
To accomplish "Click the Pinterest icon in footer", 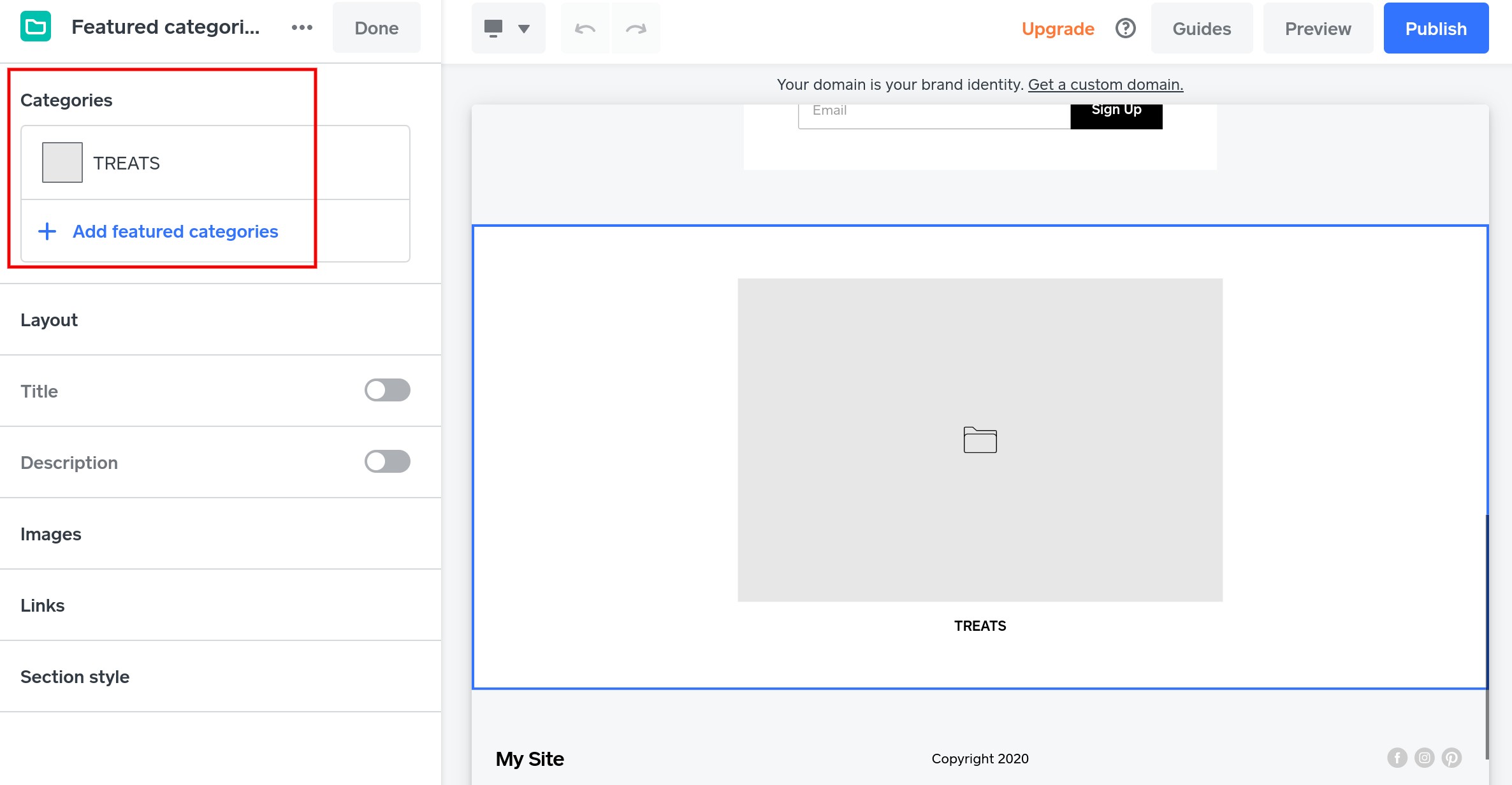I will click(x=1451, y=758).
